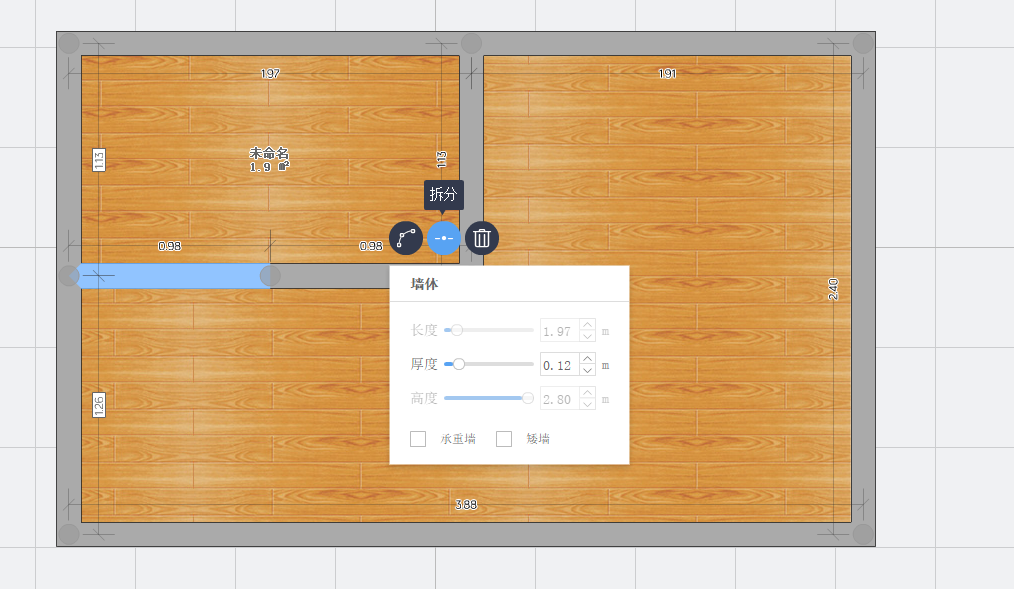Select the blue highlighted wall segment

click(173, 276)
